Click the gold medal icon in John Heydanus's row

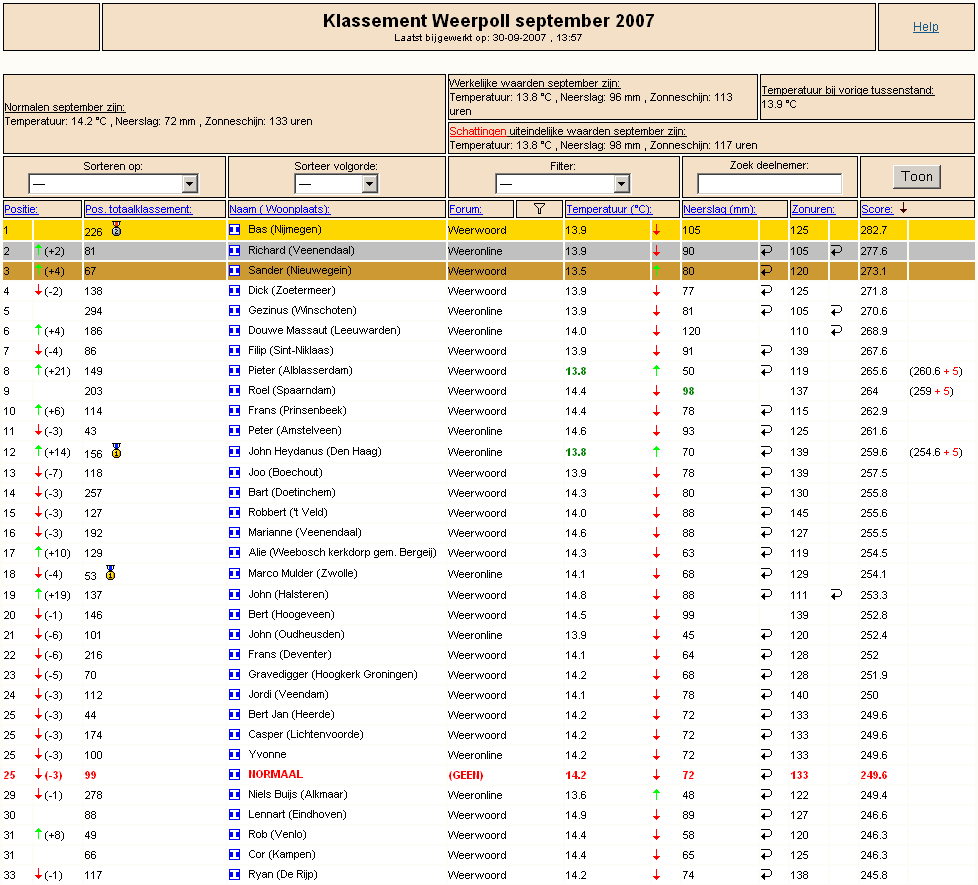point(117,451)
